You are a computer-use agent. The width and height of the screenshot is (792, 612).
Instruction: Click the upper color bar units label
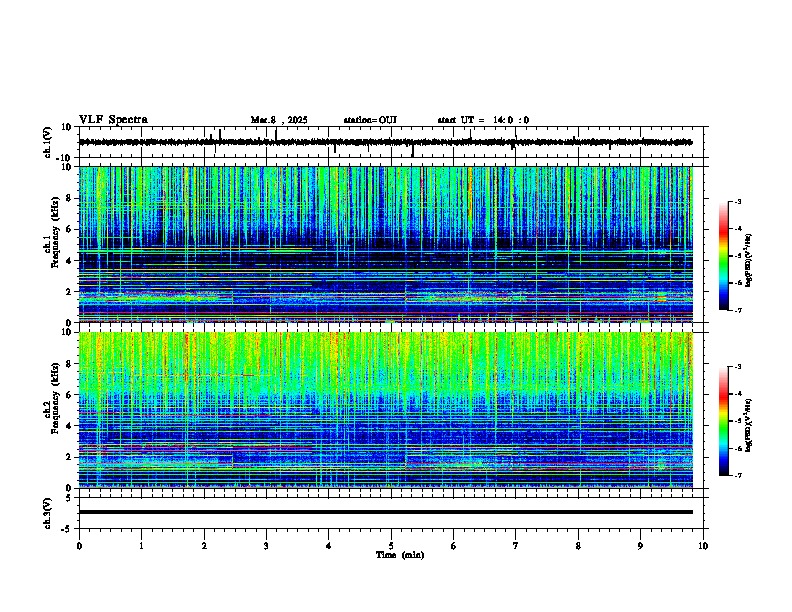coord(749,261)
